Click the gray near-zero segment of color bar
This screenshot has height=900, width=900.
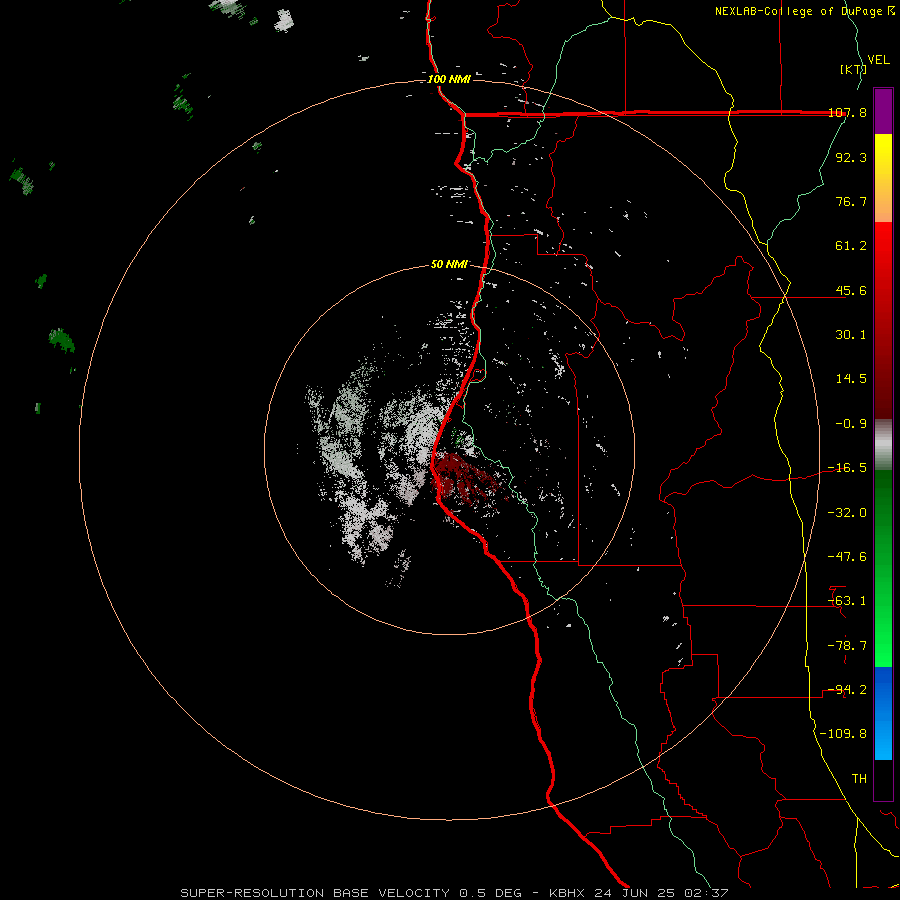(883, 444)
